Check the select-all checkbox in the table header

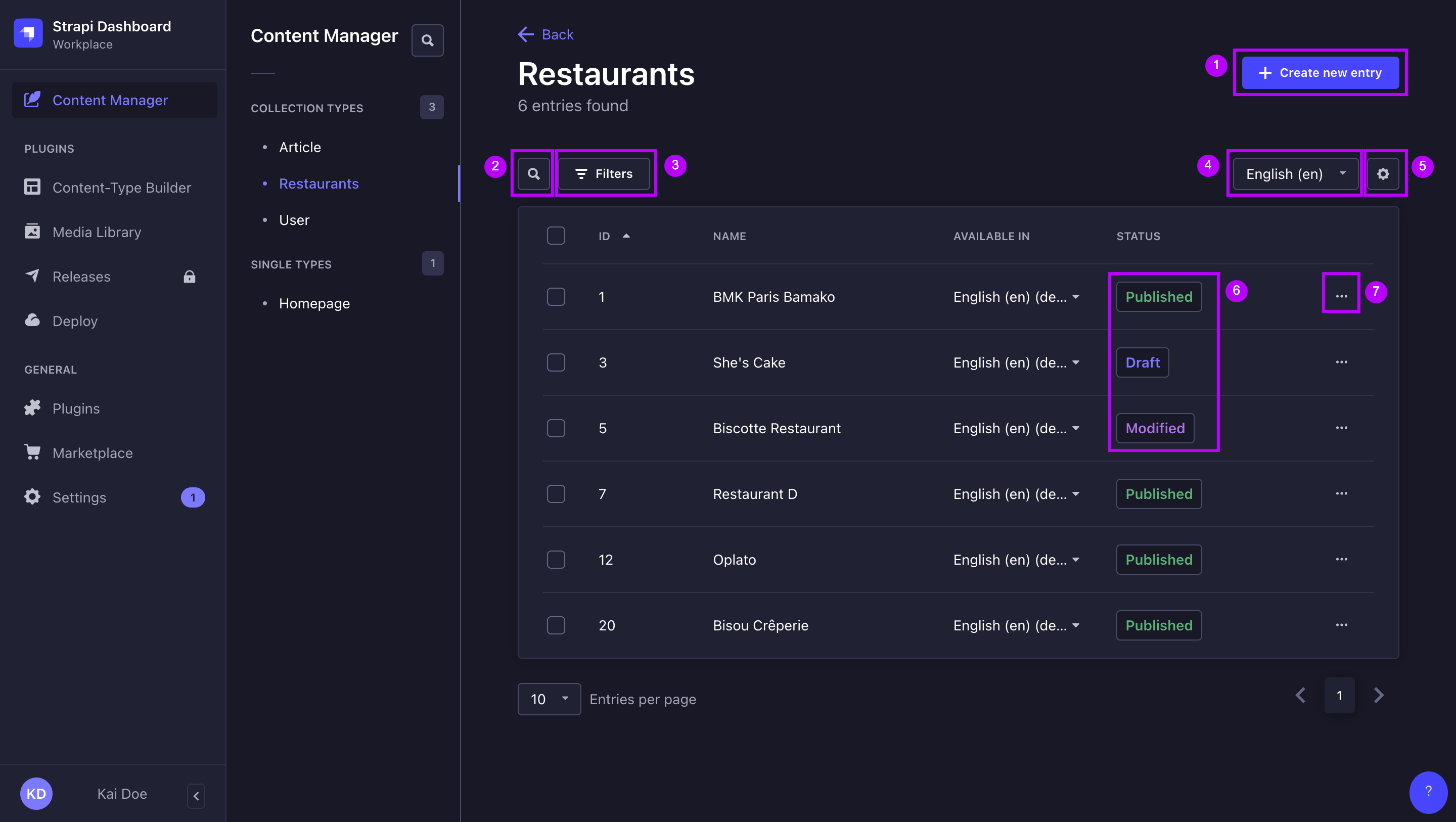coord(556,235)
